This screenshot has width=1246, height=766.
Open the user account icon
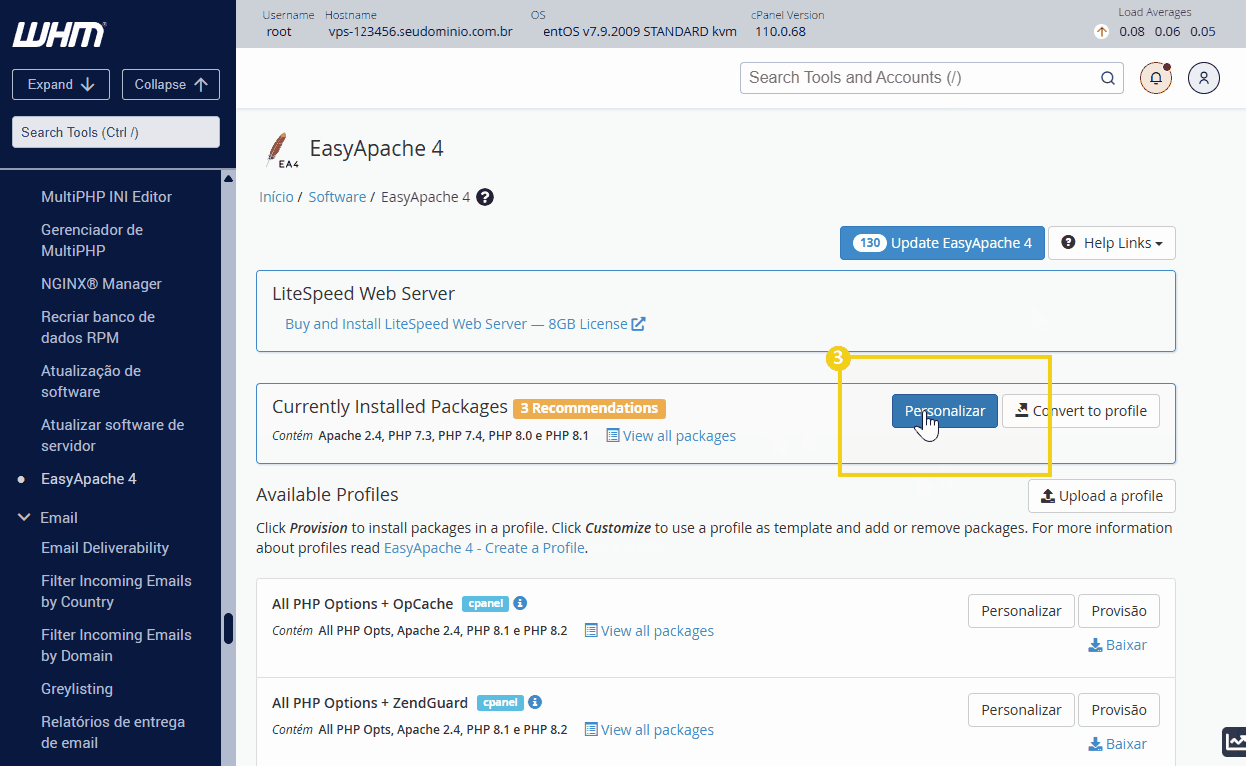tap(1204, 78)
